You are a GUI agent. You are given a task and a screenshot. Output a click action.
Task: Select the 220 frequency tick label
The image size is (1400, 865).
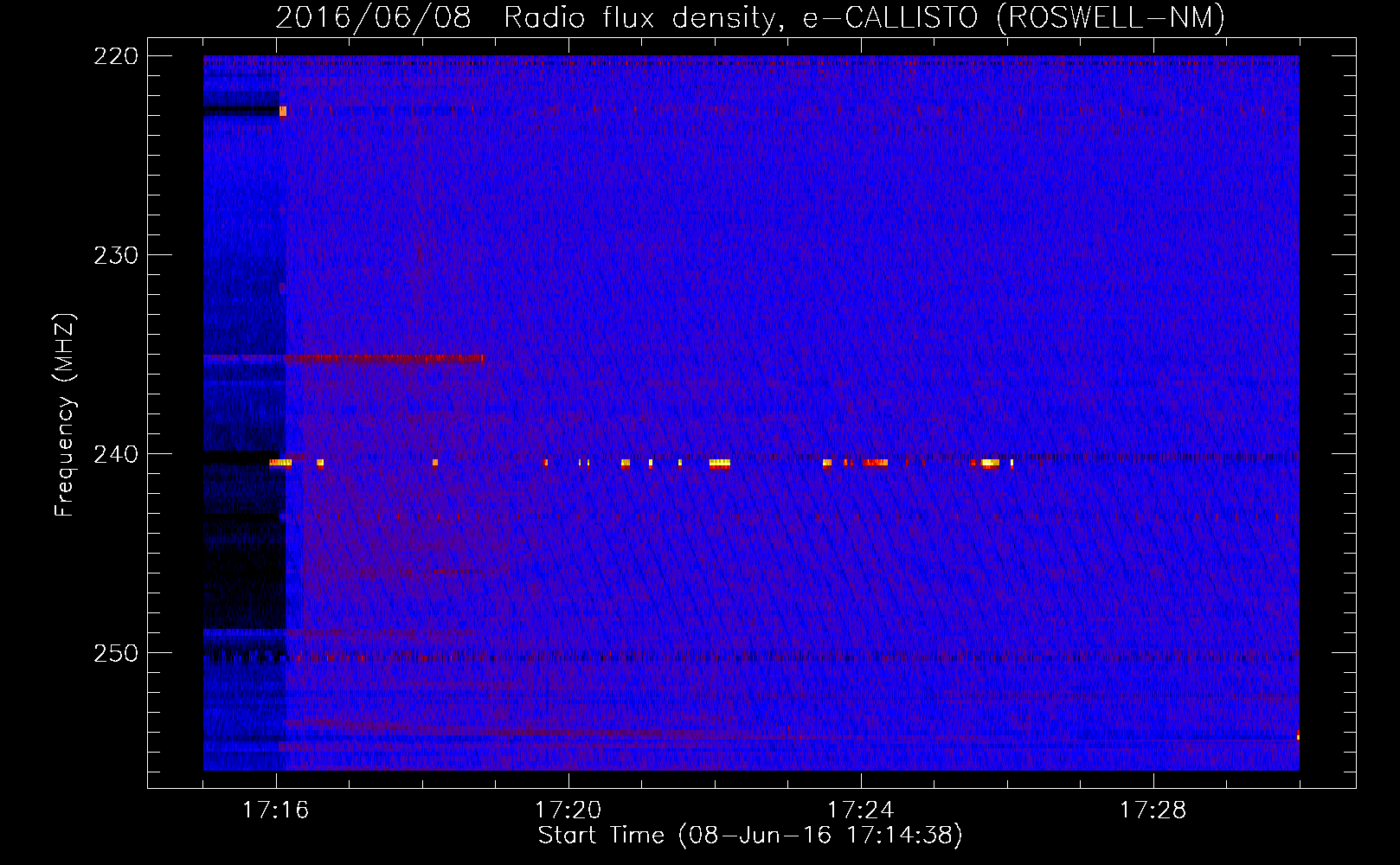(x=116, y=56)
